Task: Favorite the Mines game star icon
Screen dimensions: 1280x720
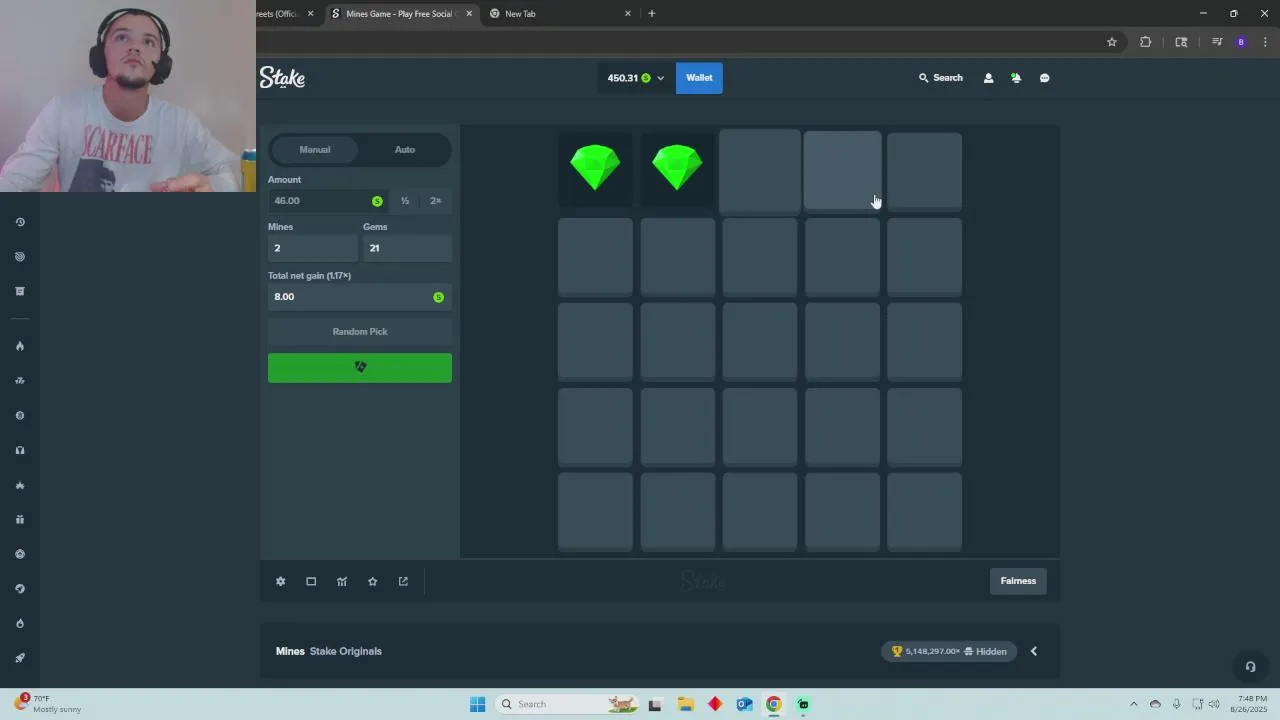Action: [x=372, y=581]
